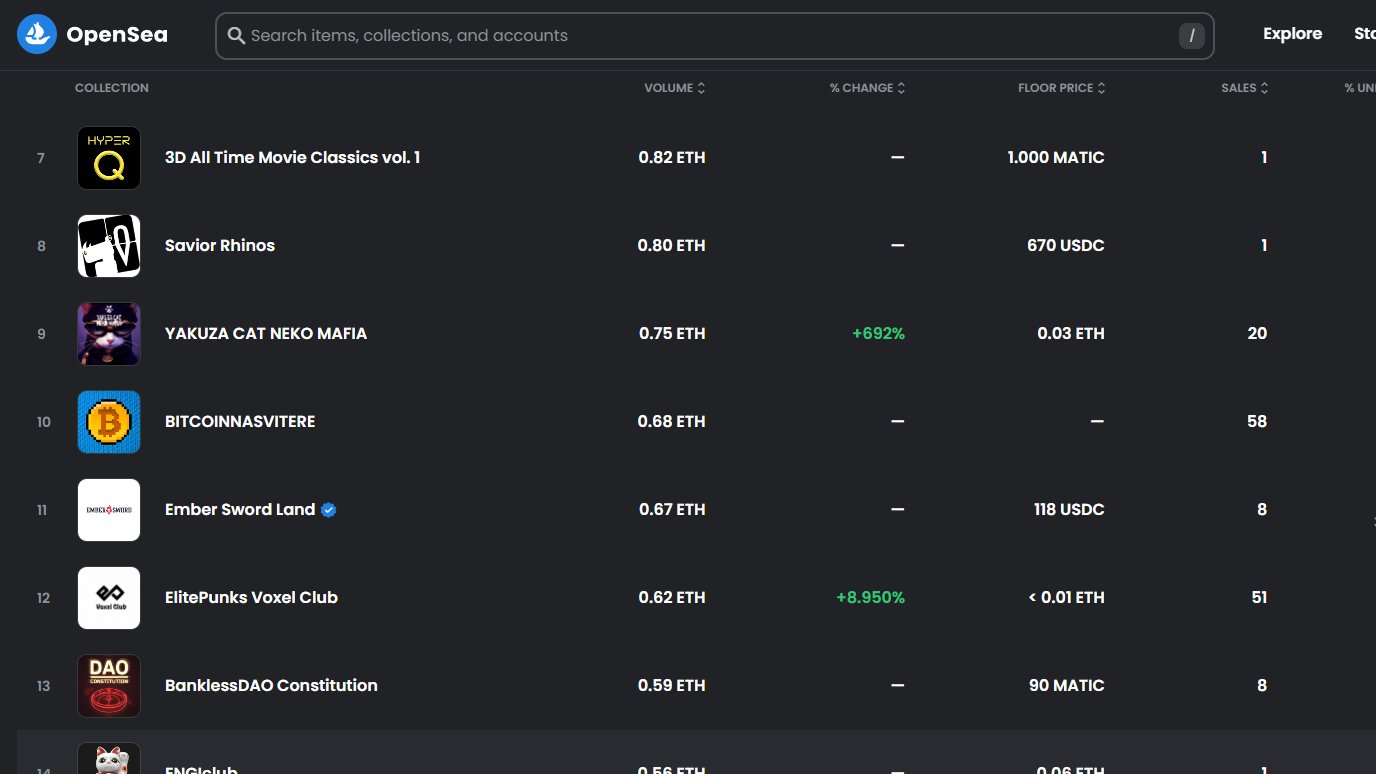Click the 0.62 ETH volume value

point(672,598)
